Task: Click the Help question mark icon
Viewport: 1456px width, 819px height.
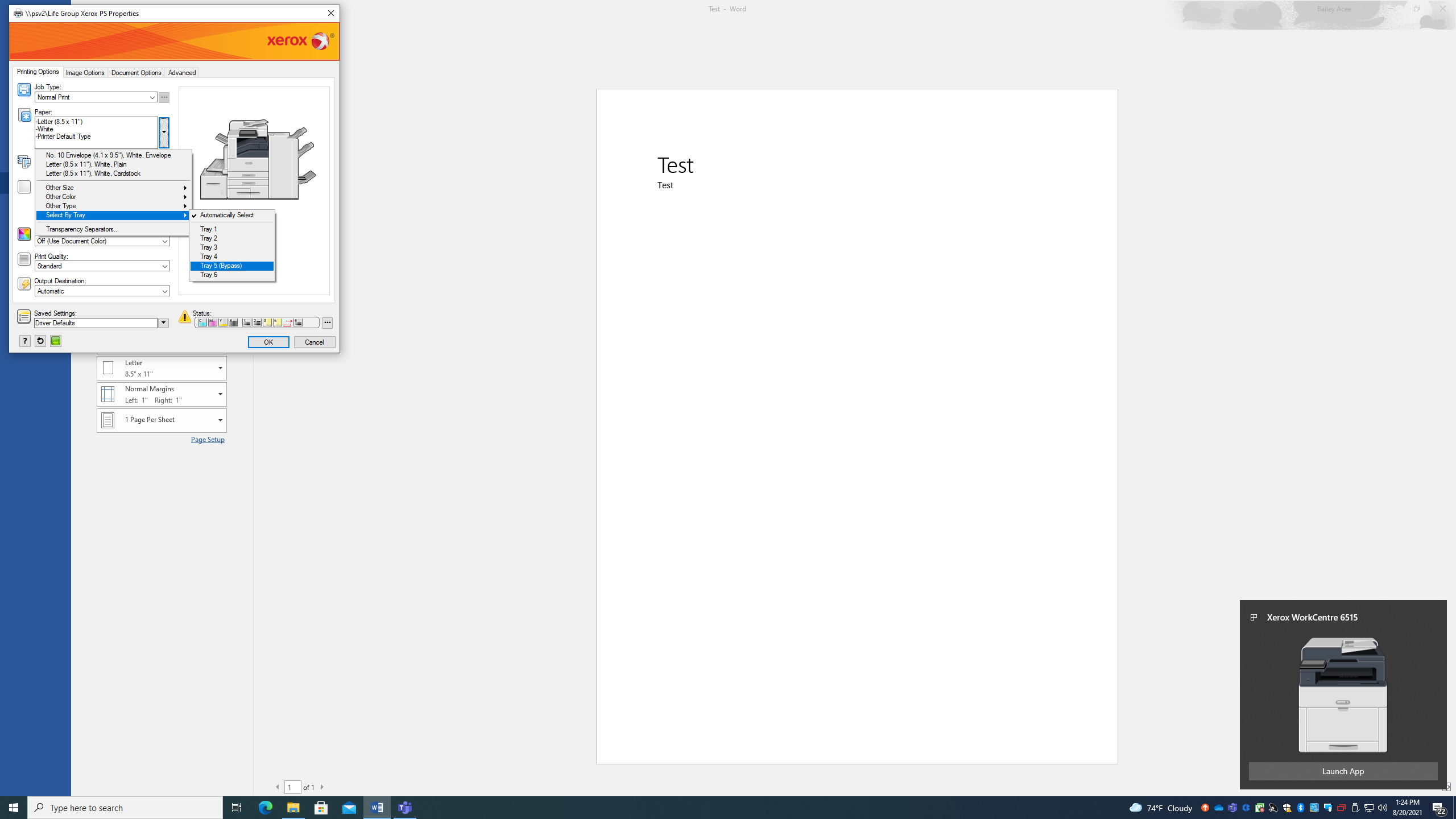Action: point(24,341)
